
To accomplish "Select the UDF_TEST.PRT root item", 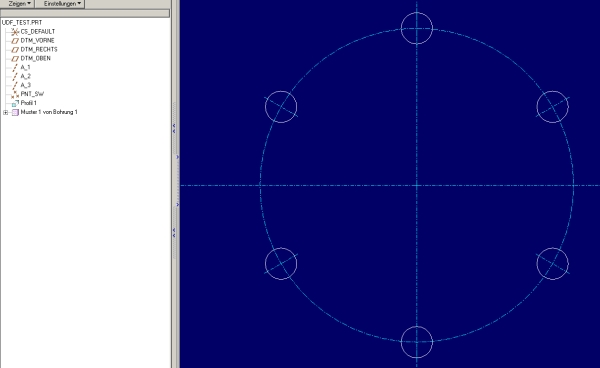I will [x=22, y=23].
